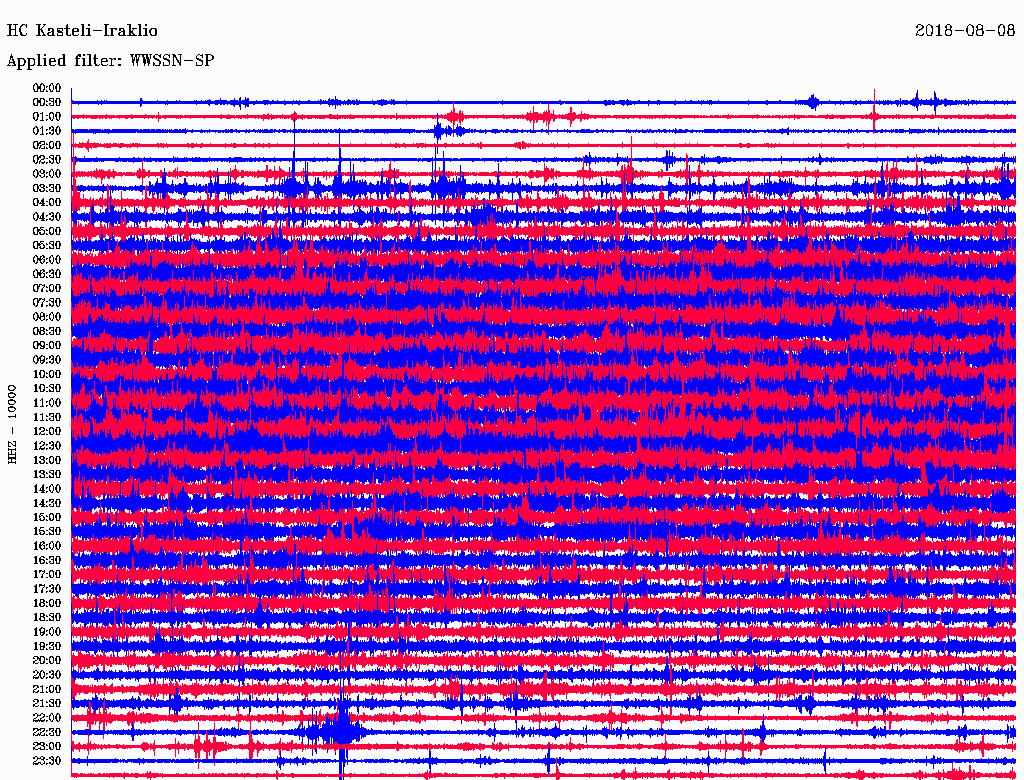Click the 12:00 time label
The image size is (1024, 780).
click(x=47, y=432)
